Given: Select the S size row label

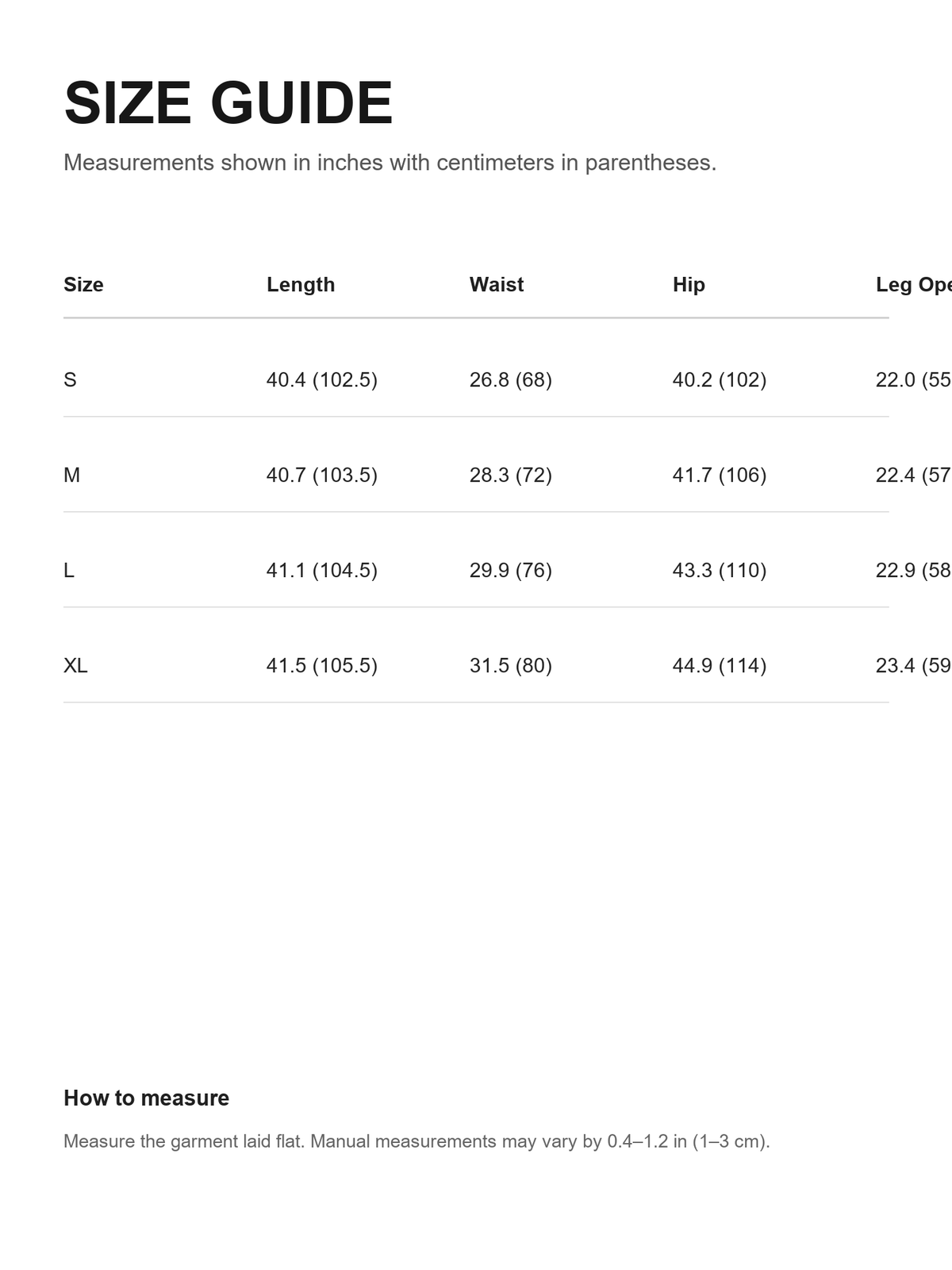Looking at the screenshot, I should 70,379.
